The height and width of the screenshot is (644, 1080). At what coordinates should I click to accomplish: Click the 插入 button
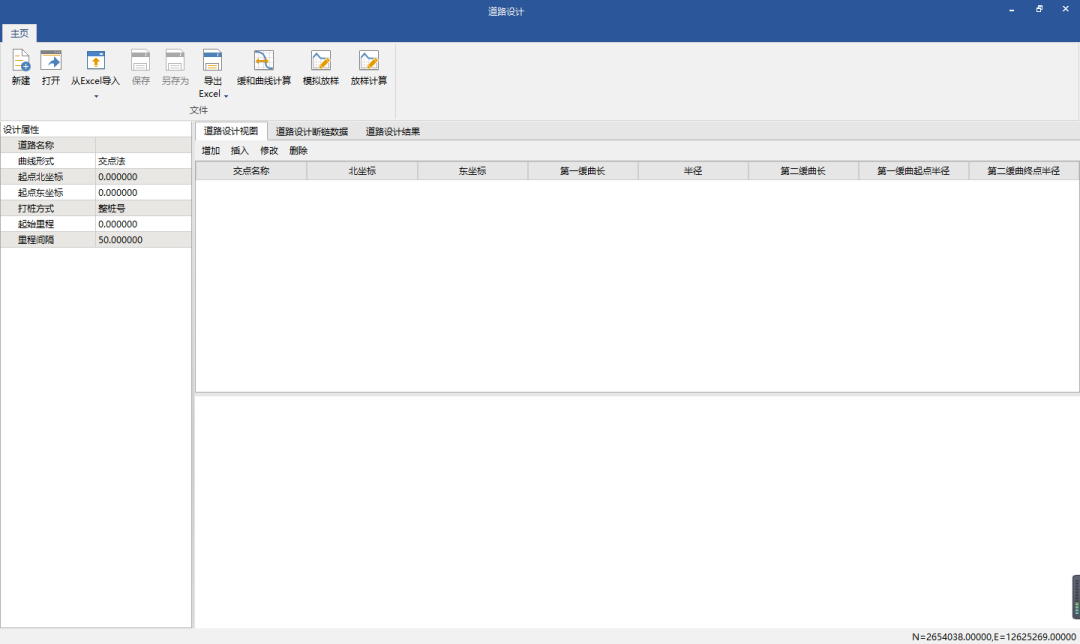coord(240,151)
